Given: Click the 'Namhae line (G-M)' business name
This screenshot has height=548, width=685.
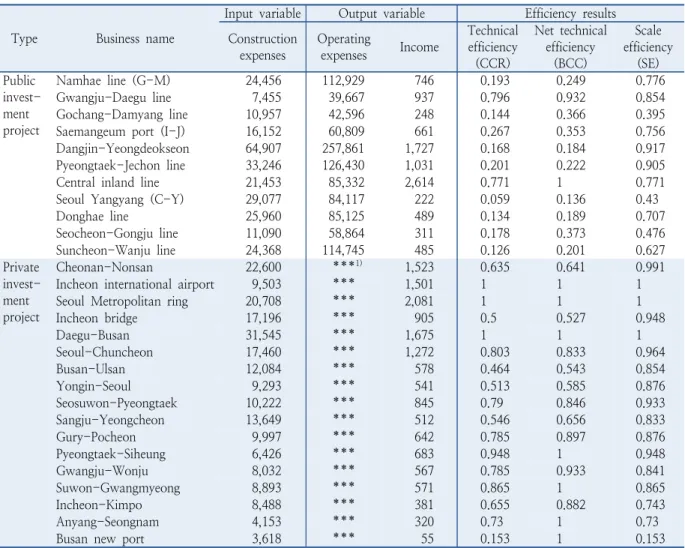Looking at the screenshot, I should click(113, 81).
